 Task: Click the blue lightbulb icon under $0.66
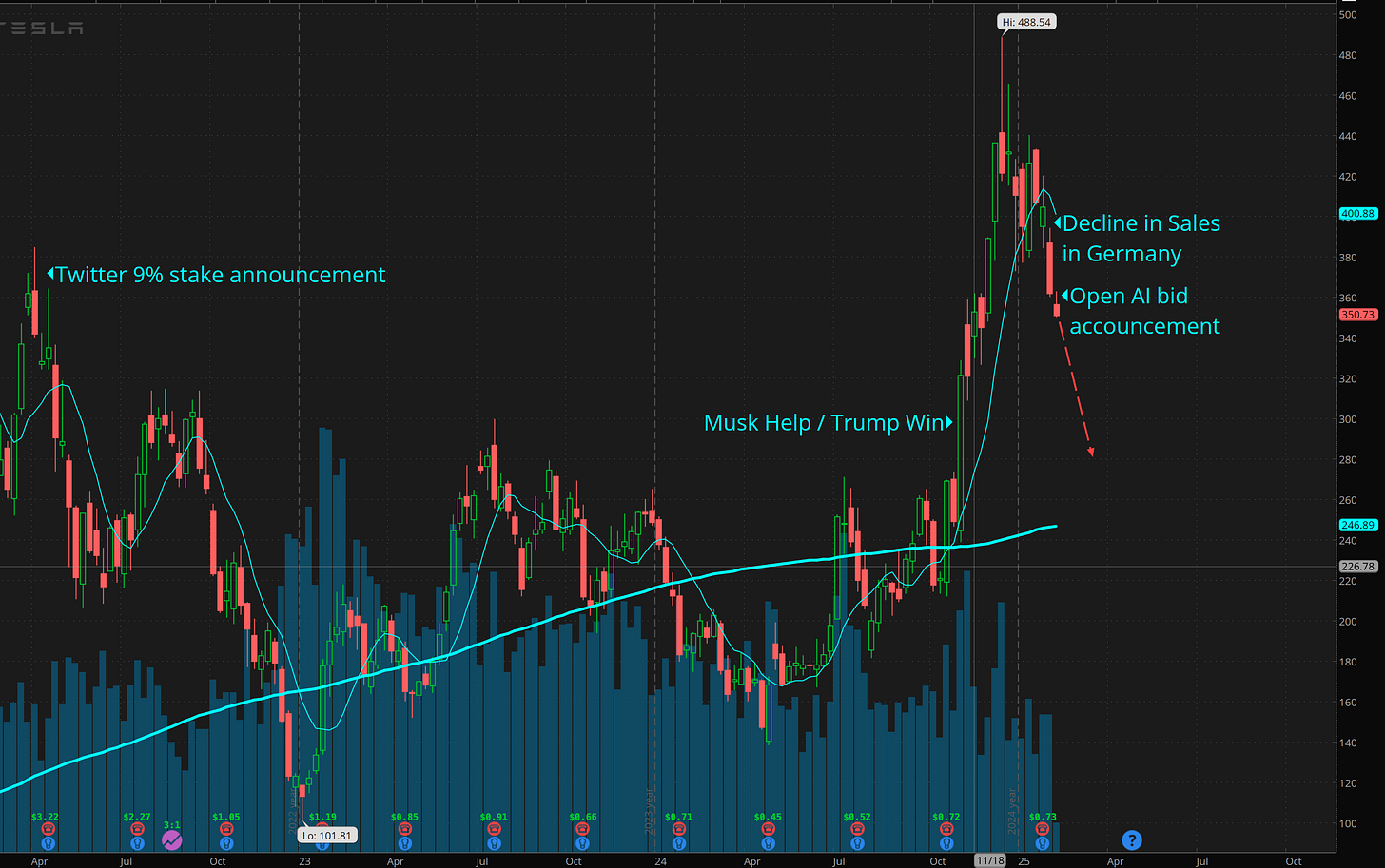pyautogui.click(x=583, y=842)
